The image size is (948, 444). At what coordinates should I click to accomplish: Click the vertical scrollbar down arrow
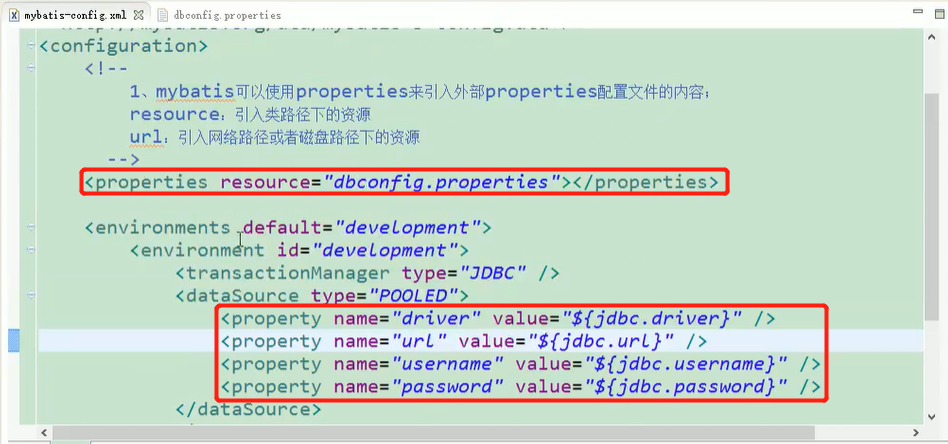tap(932, 417)
